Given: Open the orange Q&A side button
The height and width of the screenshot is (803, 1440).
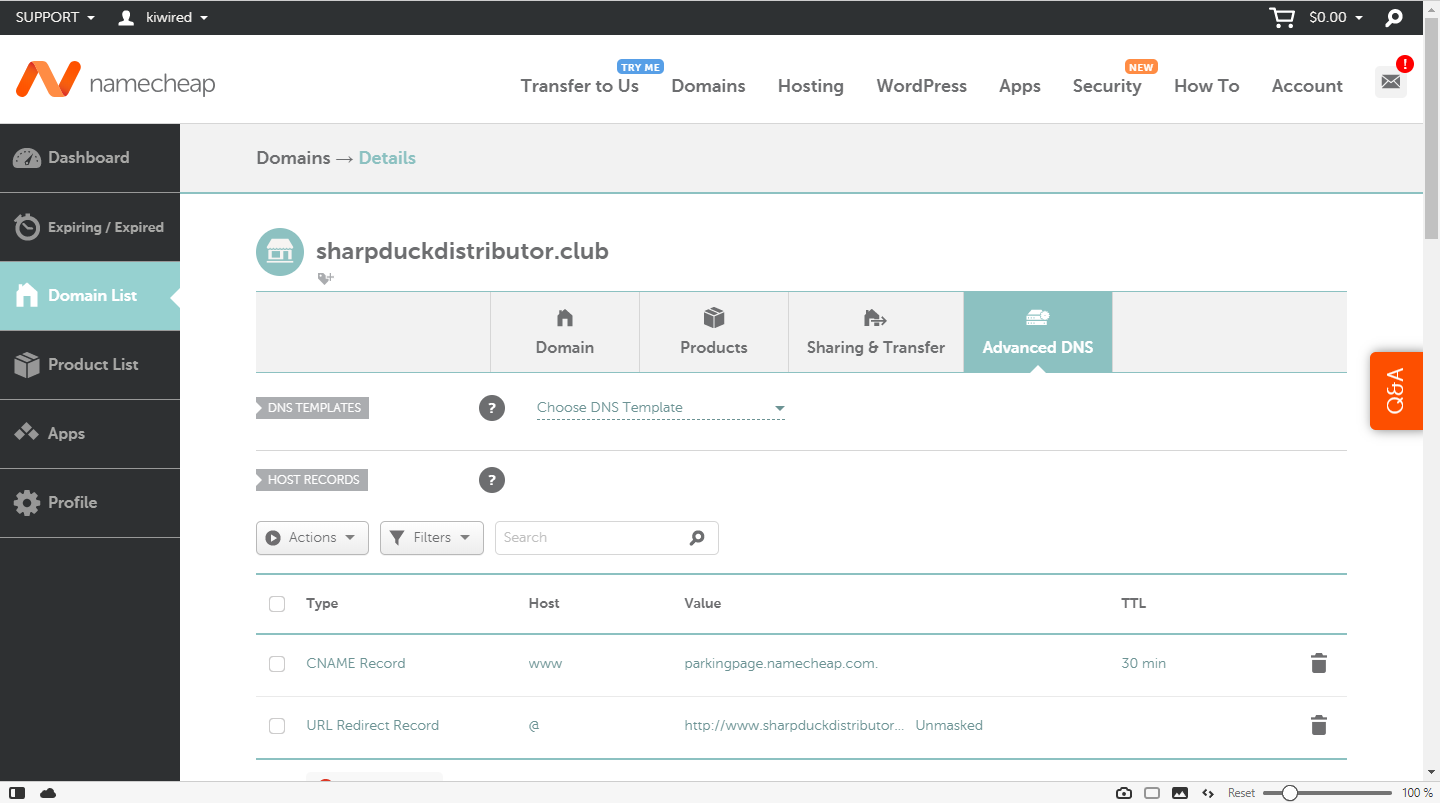Looking at the screenshot, I should [1396, 391].
